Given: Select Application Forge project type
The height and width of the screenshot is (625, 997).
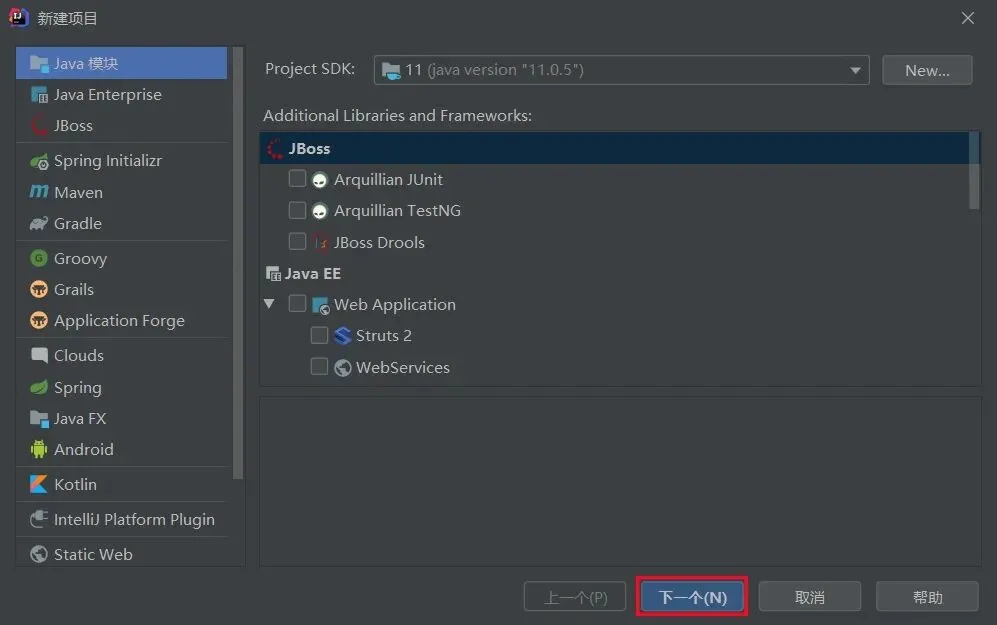Looking at the screenshot, I should click(121, 320).
